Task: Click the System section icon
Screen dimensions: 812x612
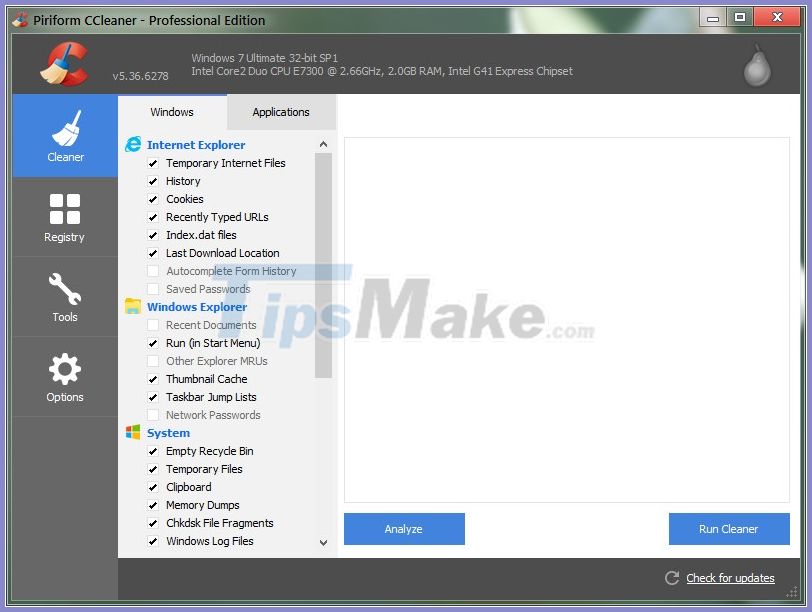Action: (x=134, y=433)
